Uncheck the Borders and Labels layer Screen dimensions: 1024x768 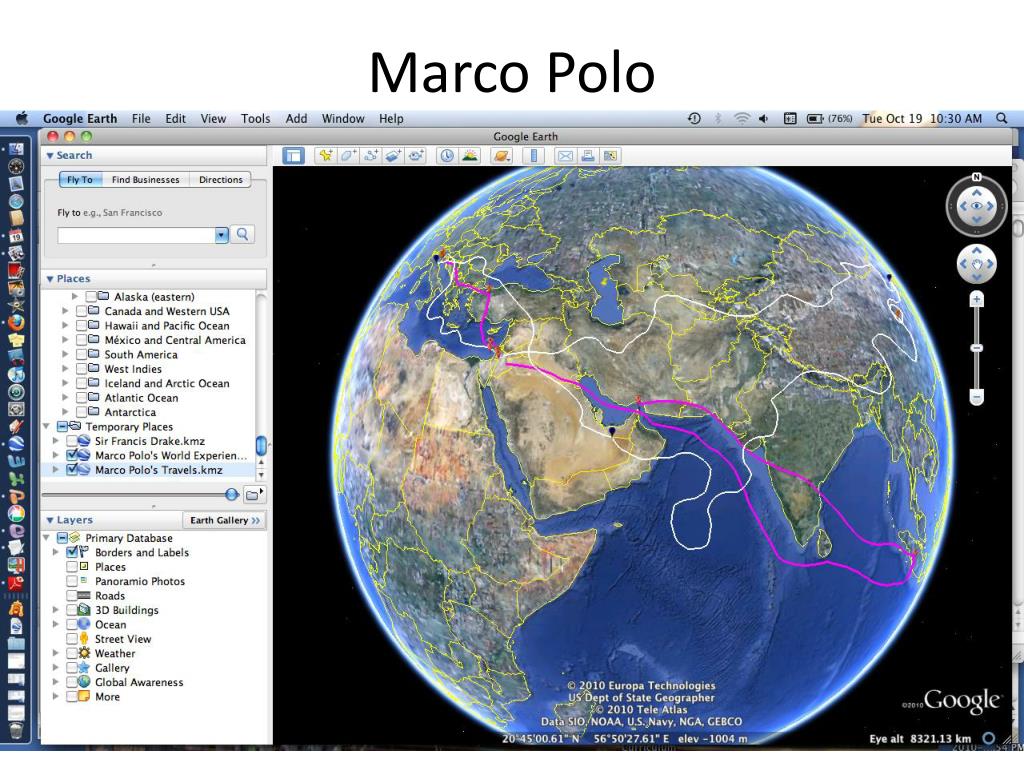coord(72,552)
